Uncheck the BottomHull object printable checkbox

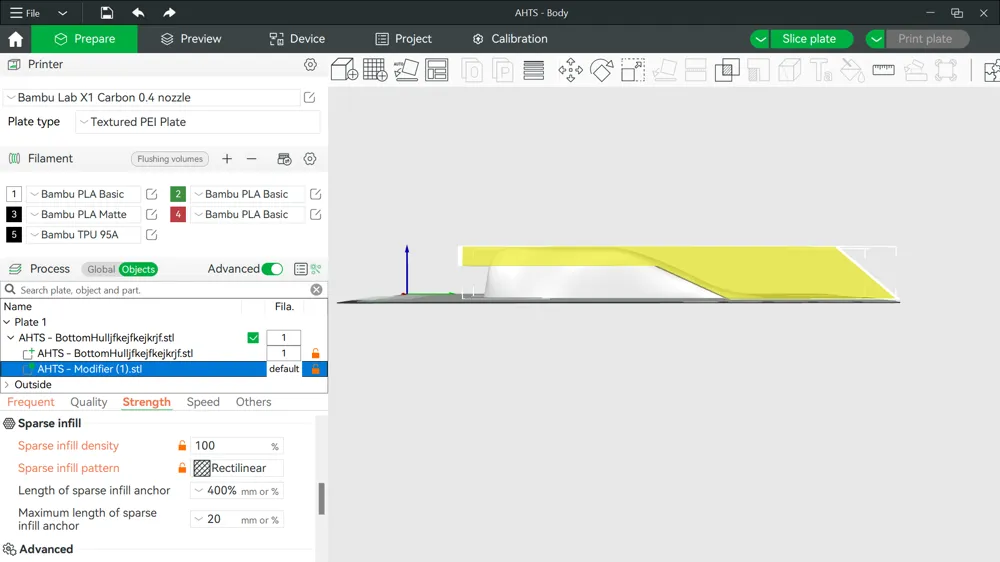253,338
